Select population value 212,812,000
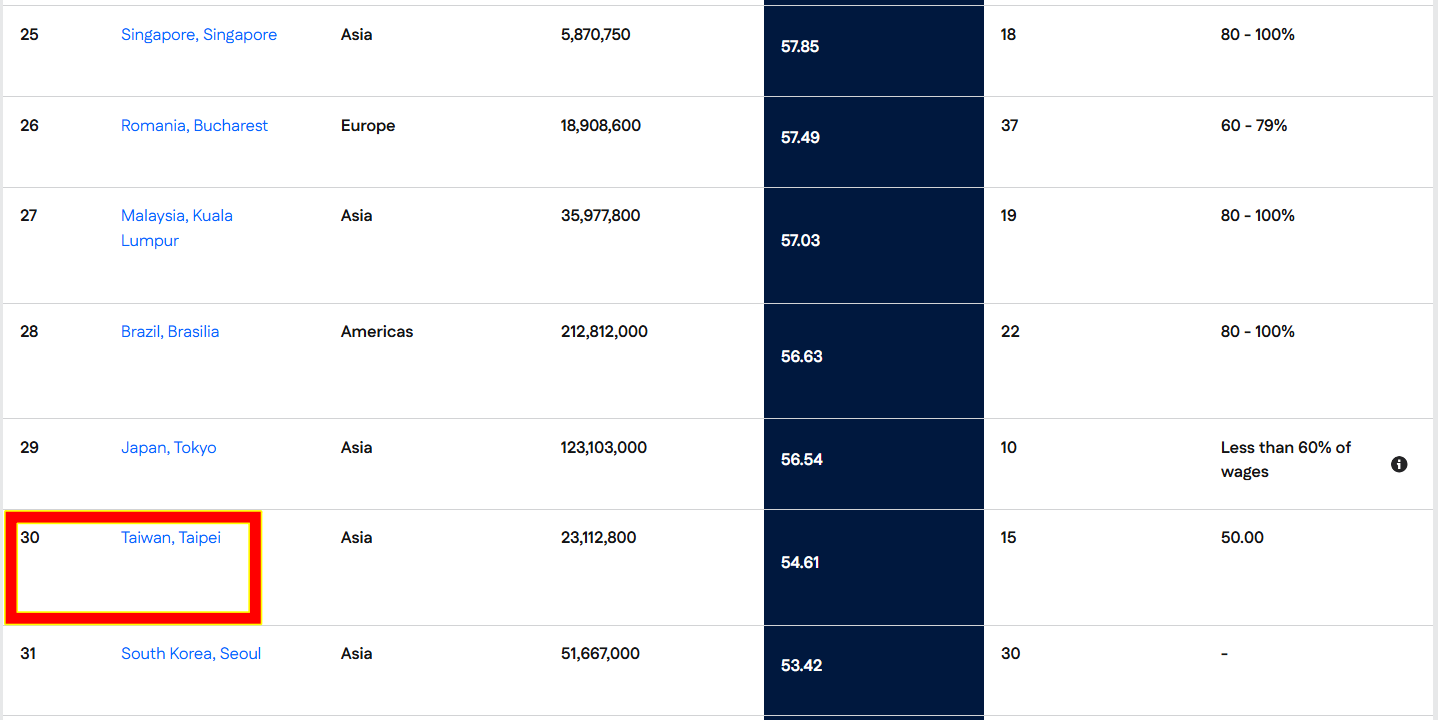This screenshot has width=1438, height=720. pos(604,332)
